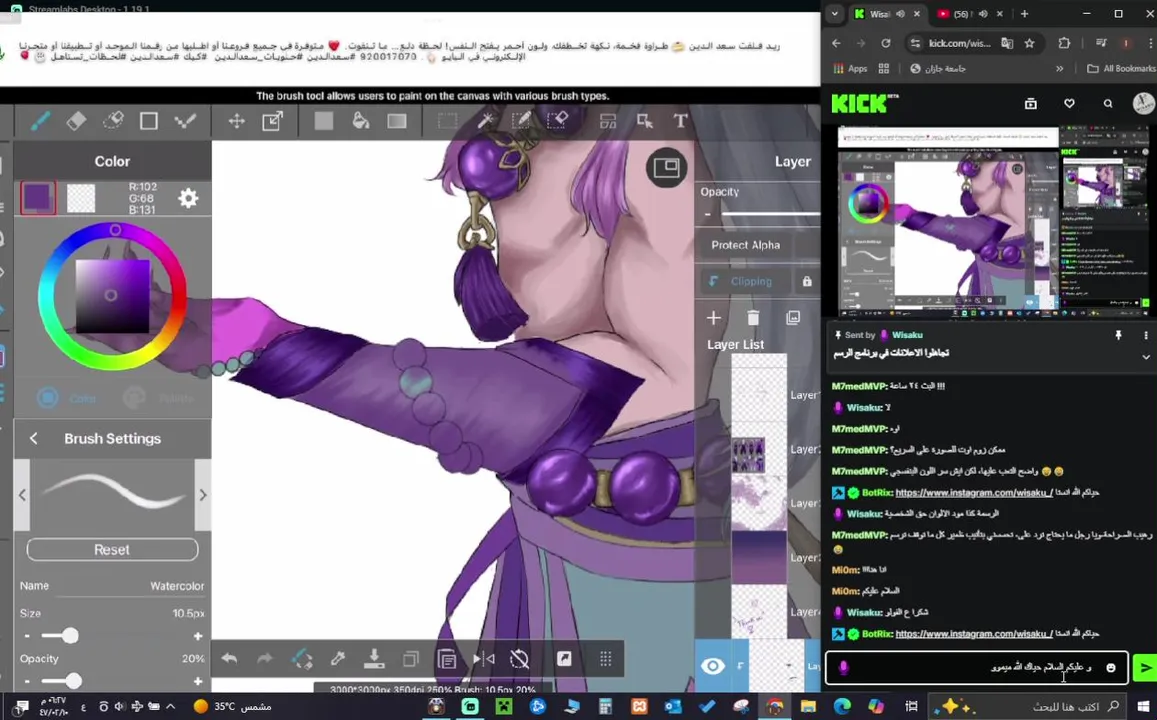Select the Eyedropper in bottom toolbar

[338, 659]
